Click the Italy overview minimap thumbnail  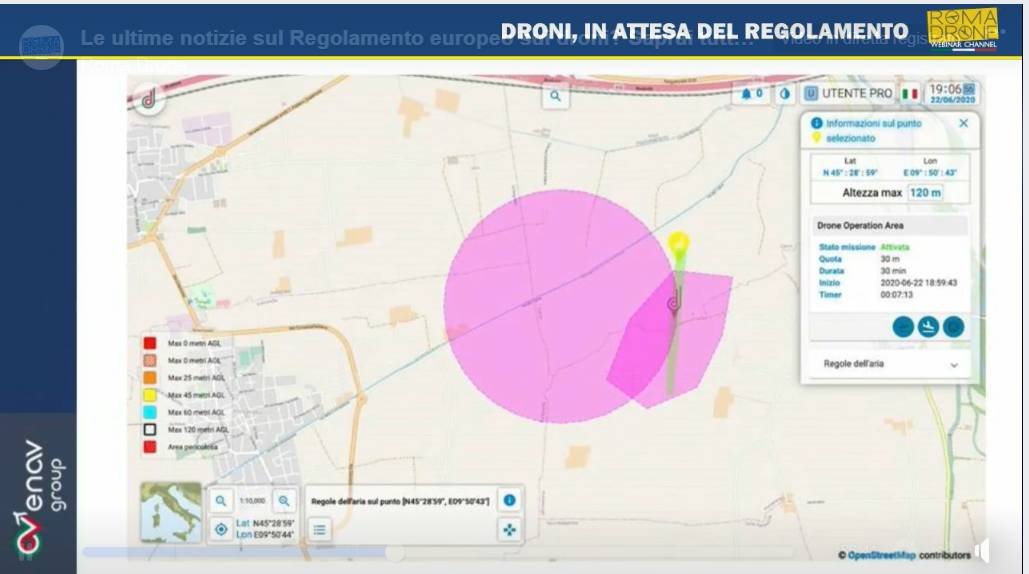170,511
